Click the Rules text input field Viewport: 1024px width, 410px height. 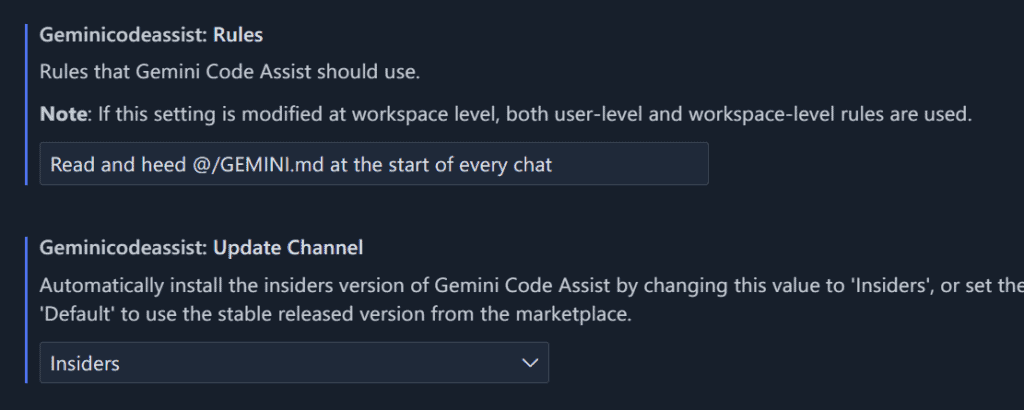coord(373,164)
